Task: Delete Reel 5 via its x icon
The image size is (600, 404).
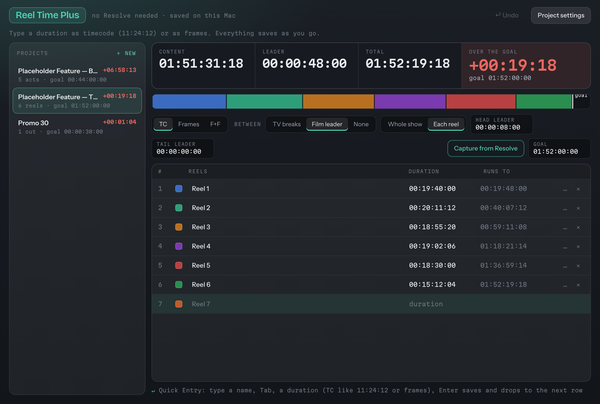Action: [578, 266]
